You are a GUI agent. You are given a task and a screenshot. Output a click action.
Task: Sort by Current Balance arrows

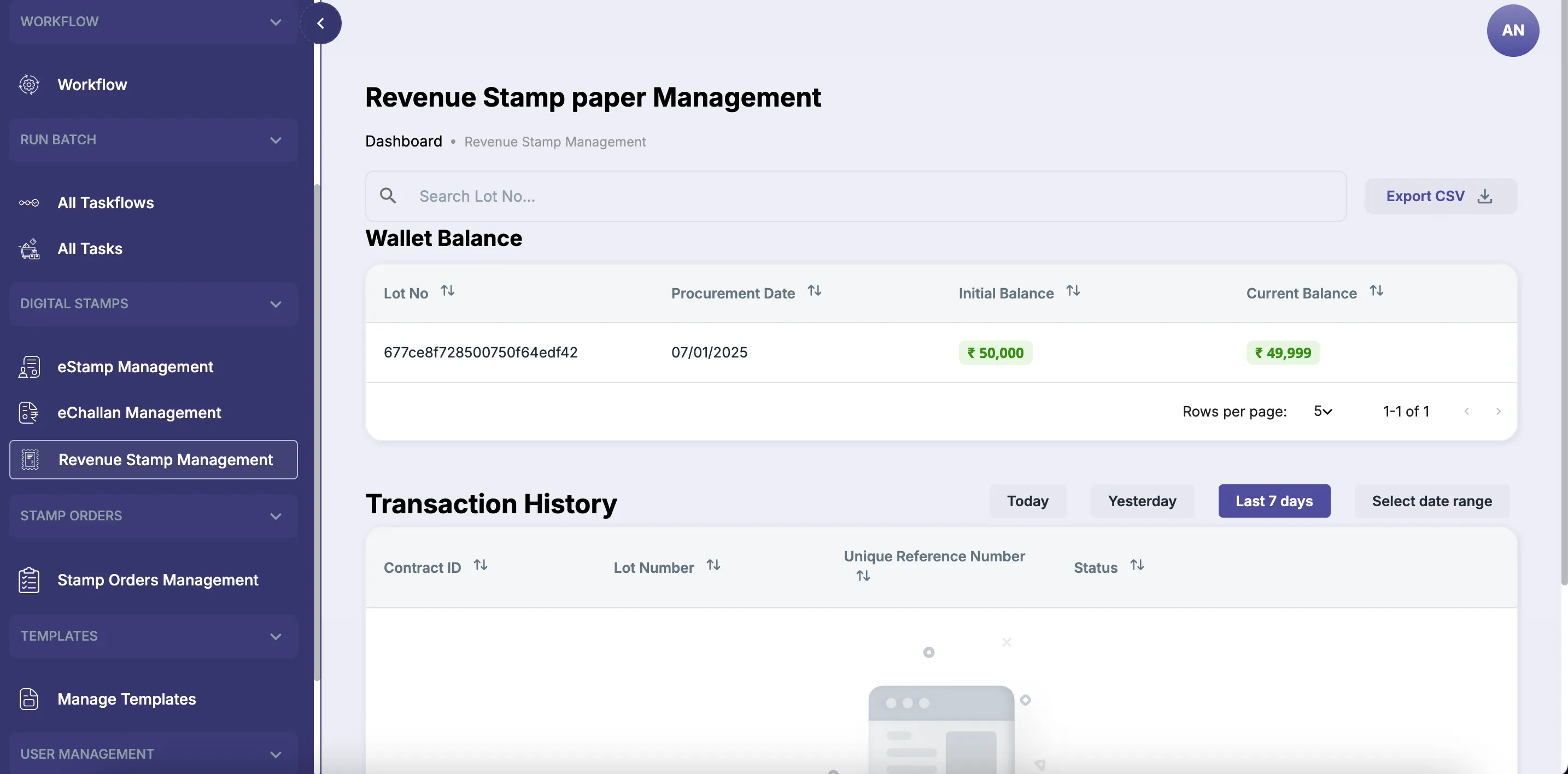pos(1376,291)
